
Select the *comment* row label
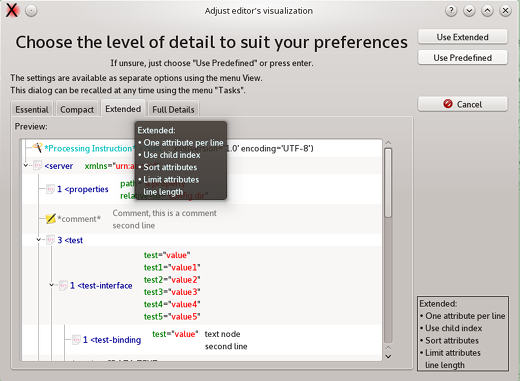(79, 219)
